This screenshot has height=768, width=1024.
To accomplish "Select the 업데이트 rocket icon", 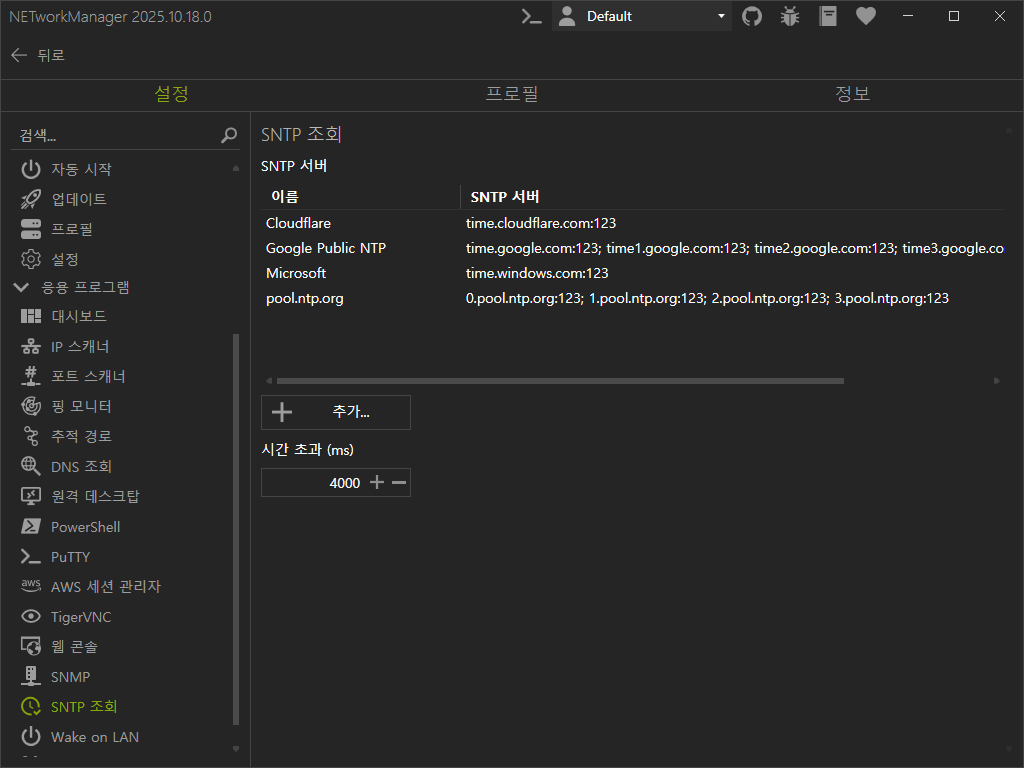I will point(31,199).
